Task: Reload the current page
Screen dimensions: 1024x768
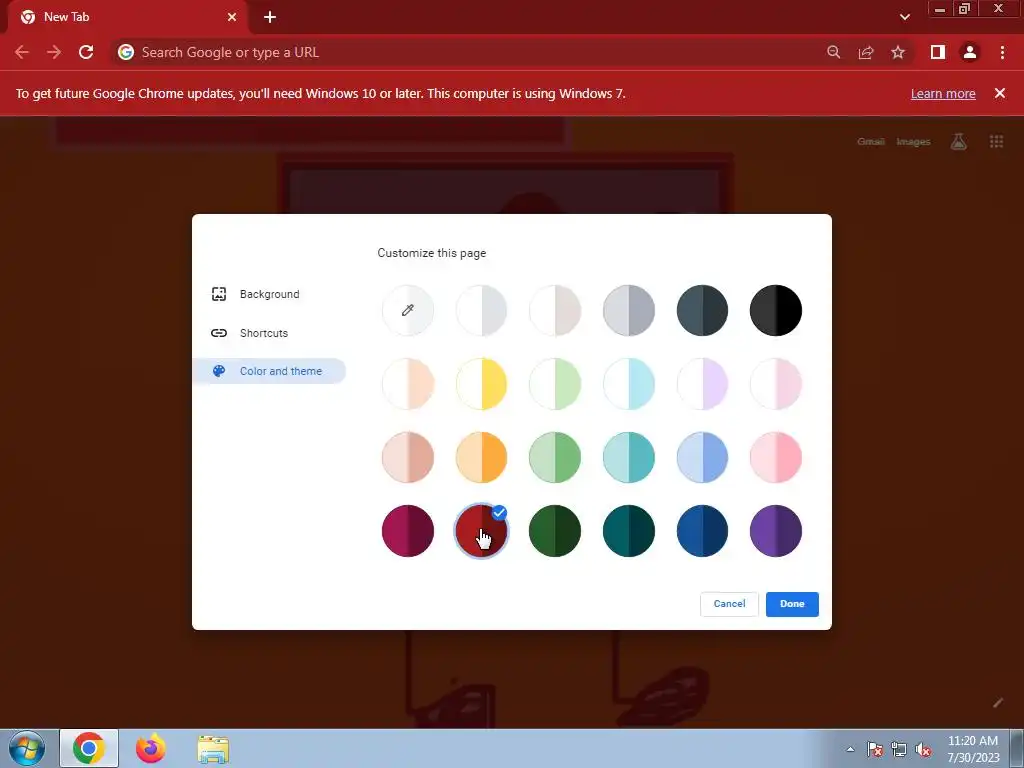Action: coord(86,52)
